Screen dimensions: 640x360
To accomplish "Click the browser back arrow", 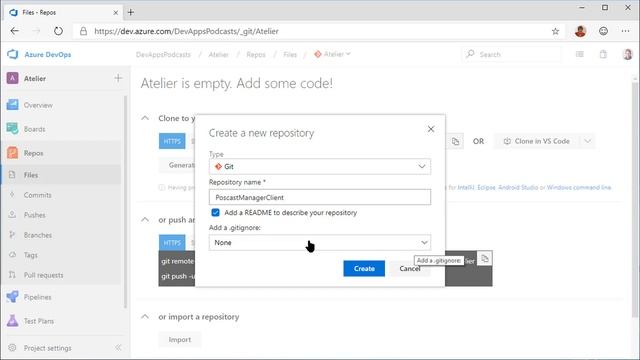I will tap(14, 31).
